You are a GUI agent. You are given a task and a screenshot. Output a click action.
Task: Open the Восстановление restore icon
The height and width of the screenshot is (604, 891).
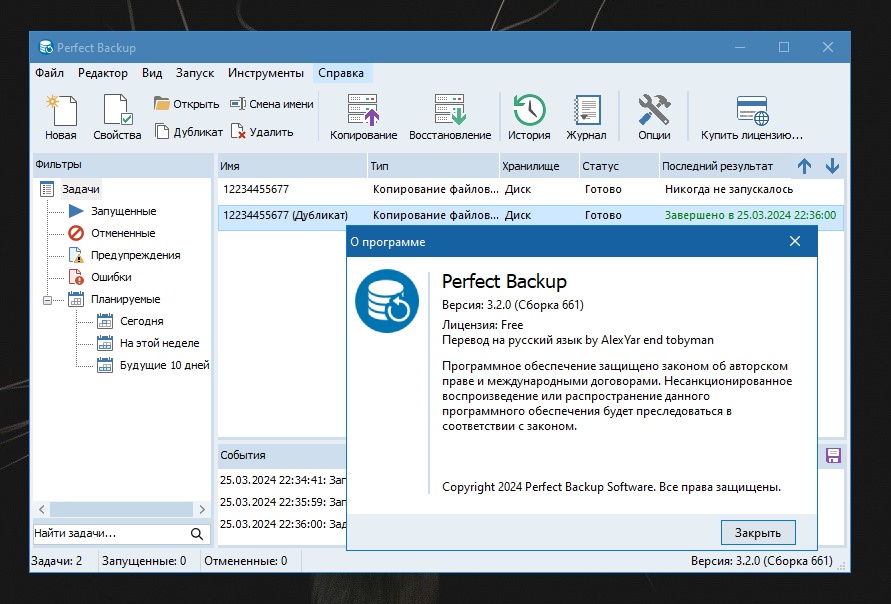click(x=450, y=110)
